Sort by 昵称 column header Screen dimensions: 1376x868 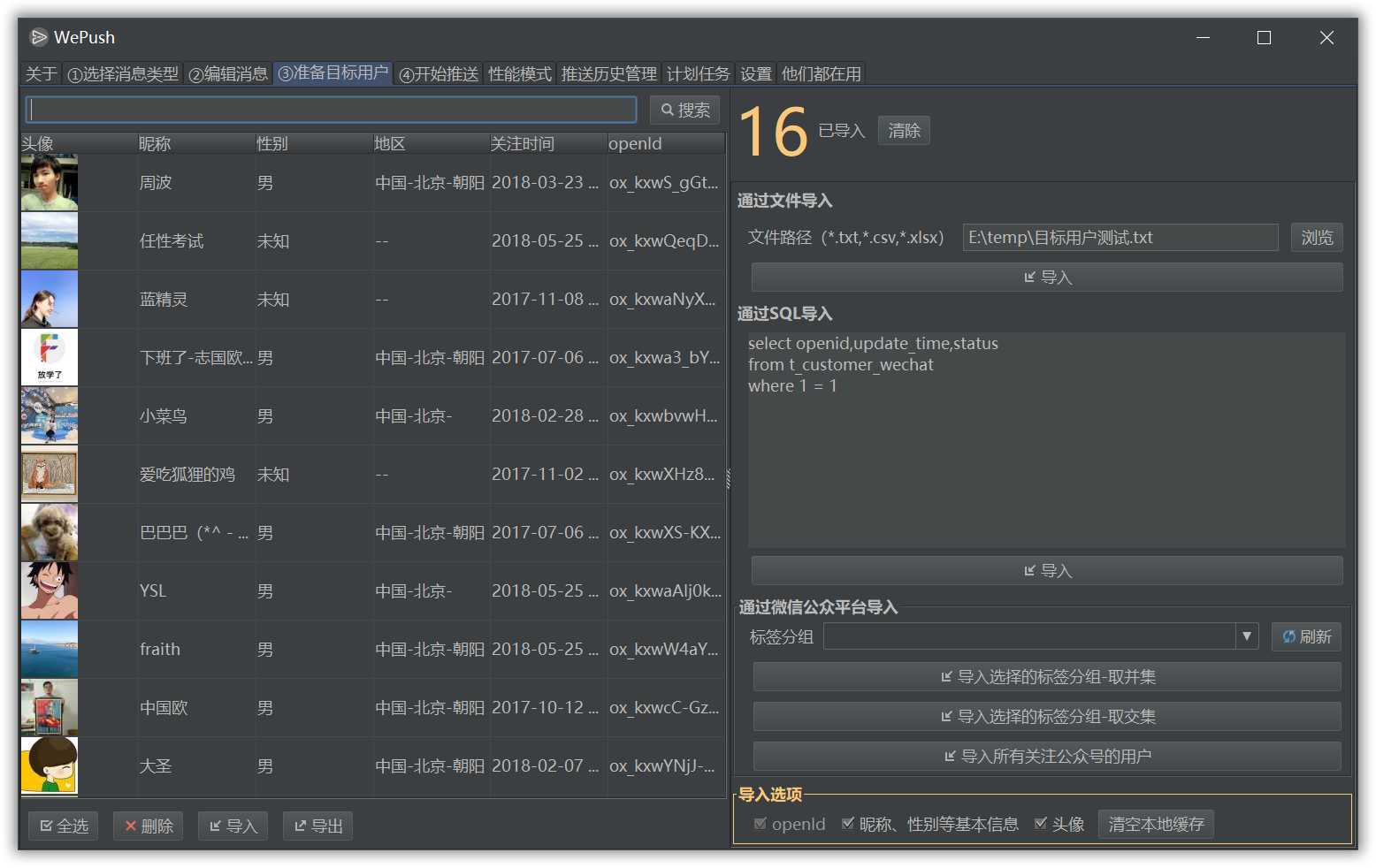pyautogui.click(x=196, y=143)
